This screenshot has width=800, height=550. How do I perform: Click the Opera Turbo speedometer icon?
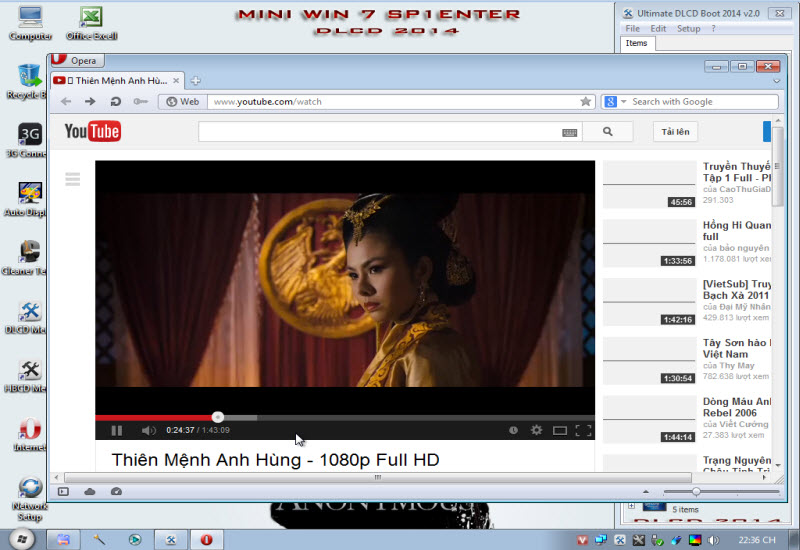coord(116,492)
